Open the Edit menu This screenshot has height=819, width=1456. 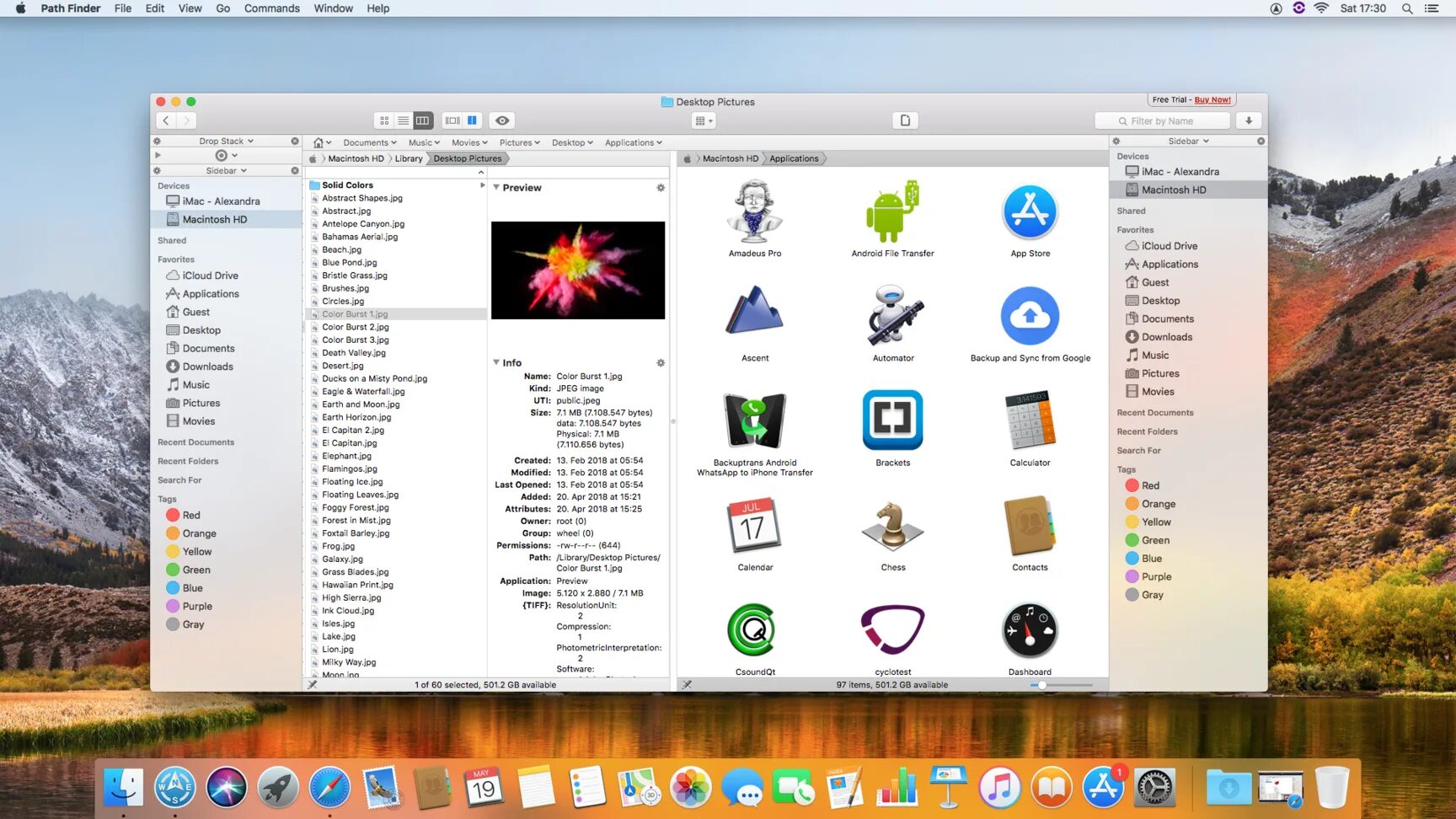coord(155,8)
